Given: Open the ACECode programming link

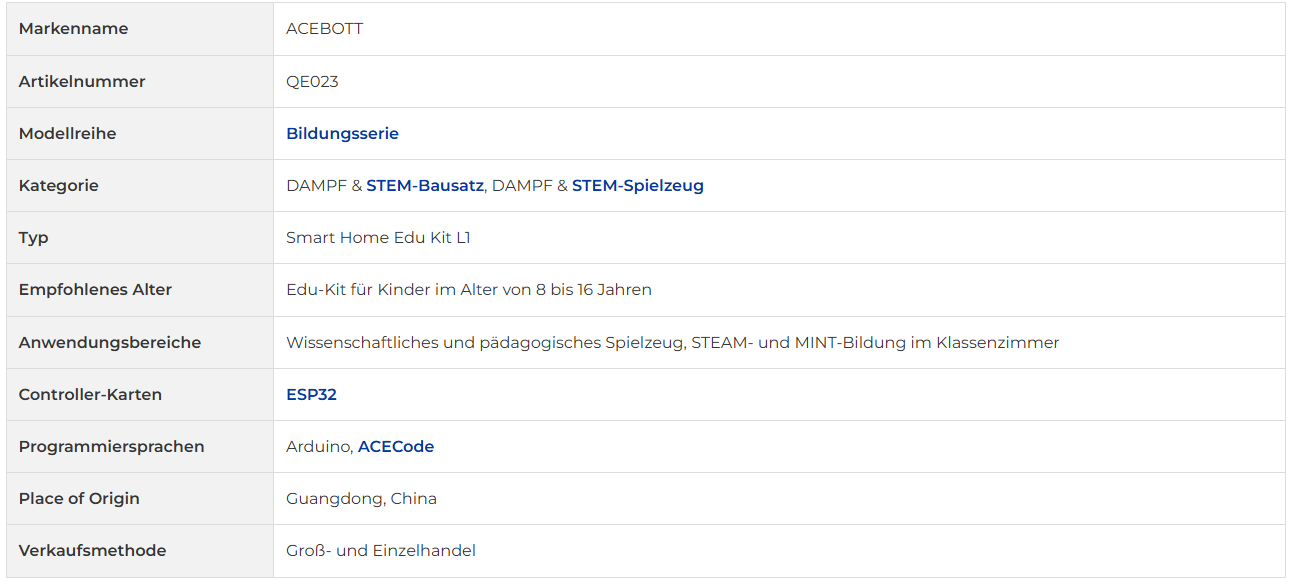Looking at the screenshot, I should (396, 446).
